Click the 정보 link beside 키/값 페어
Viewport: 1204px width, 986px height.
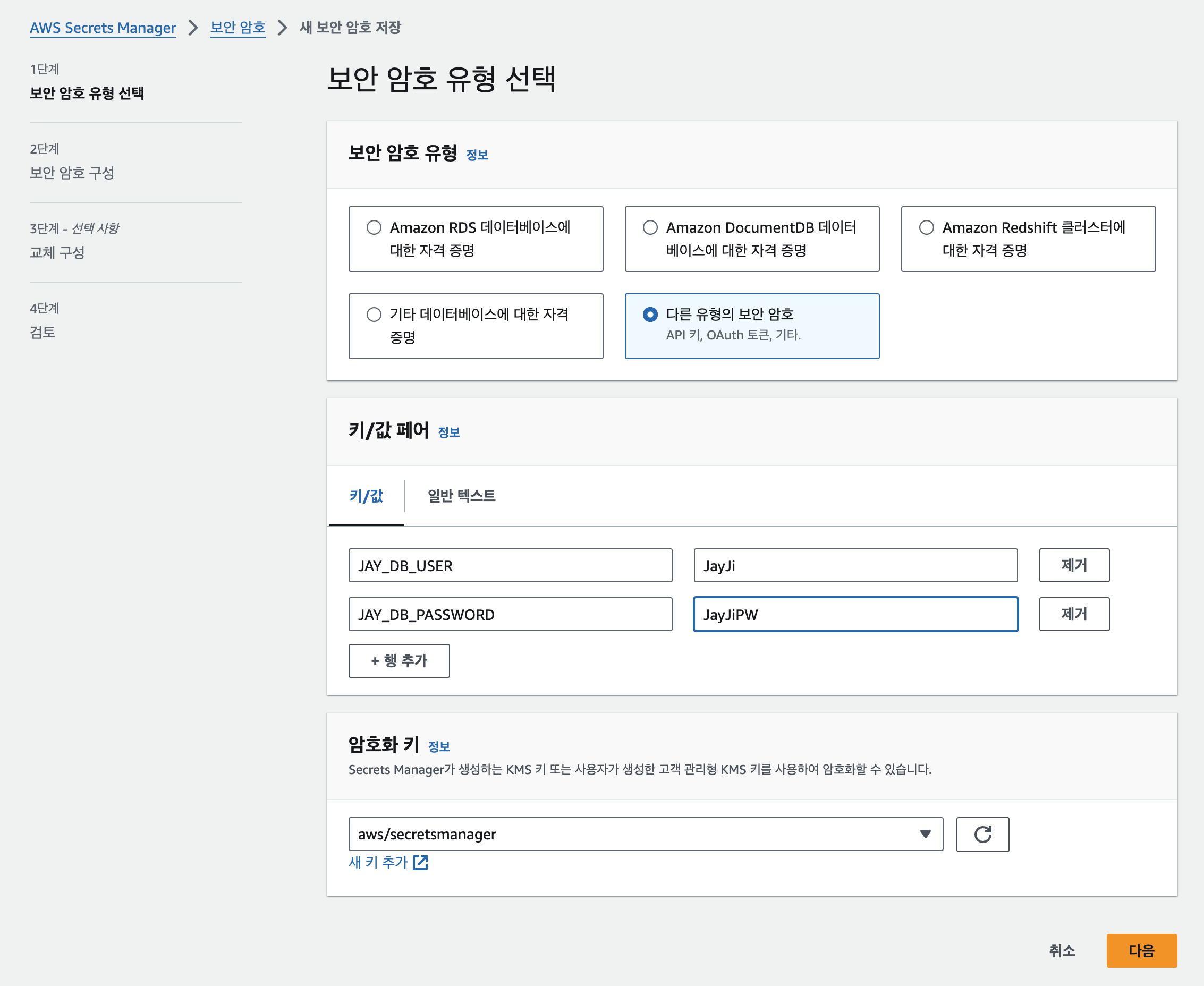coord(448,432)
